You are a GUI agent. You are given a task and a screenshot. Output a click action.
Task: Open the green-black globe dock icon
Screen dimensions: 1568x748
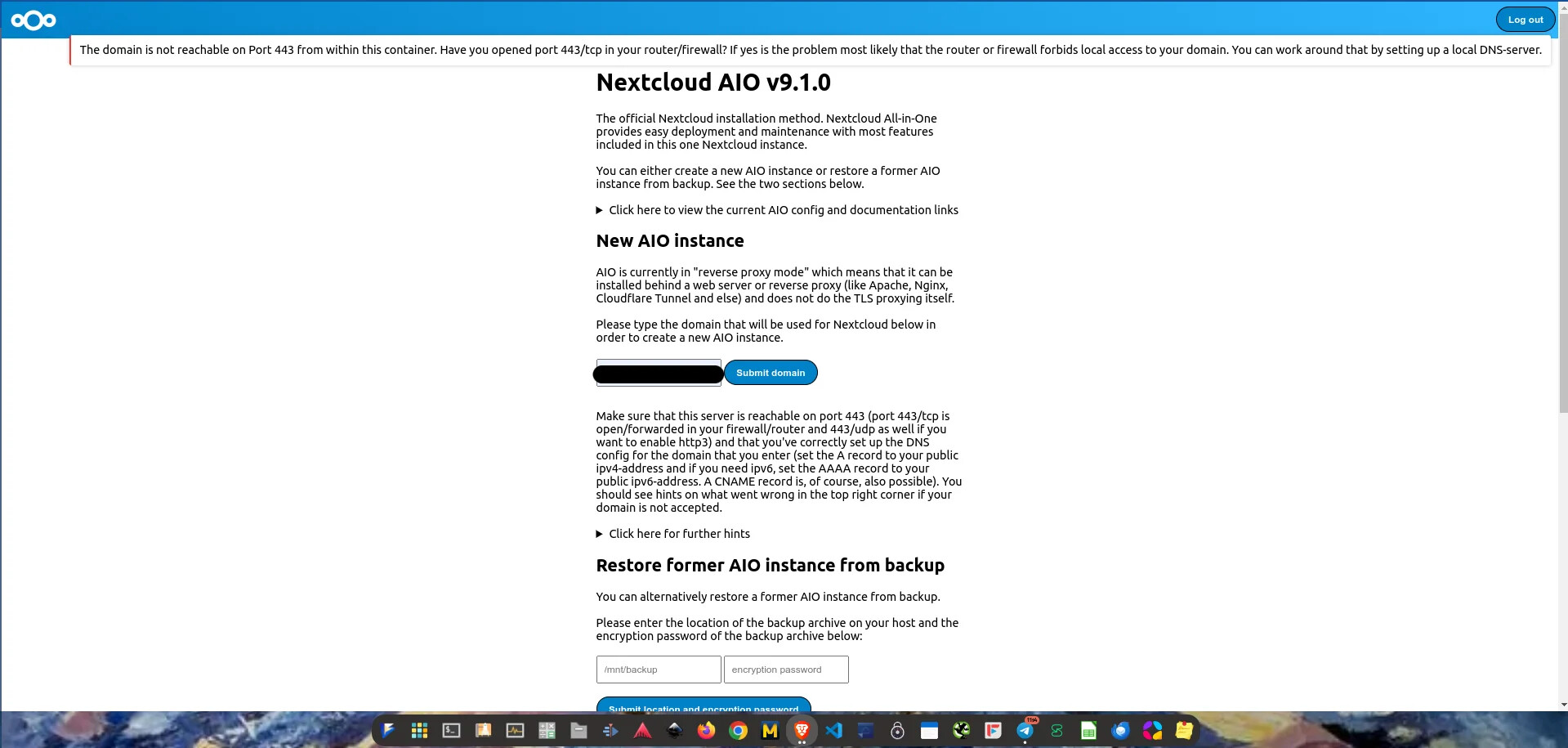click(961, 730)
